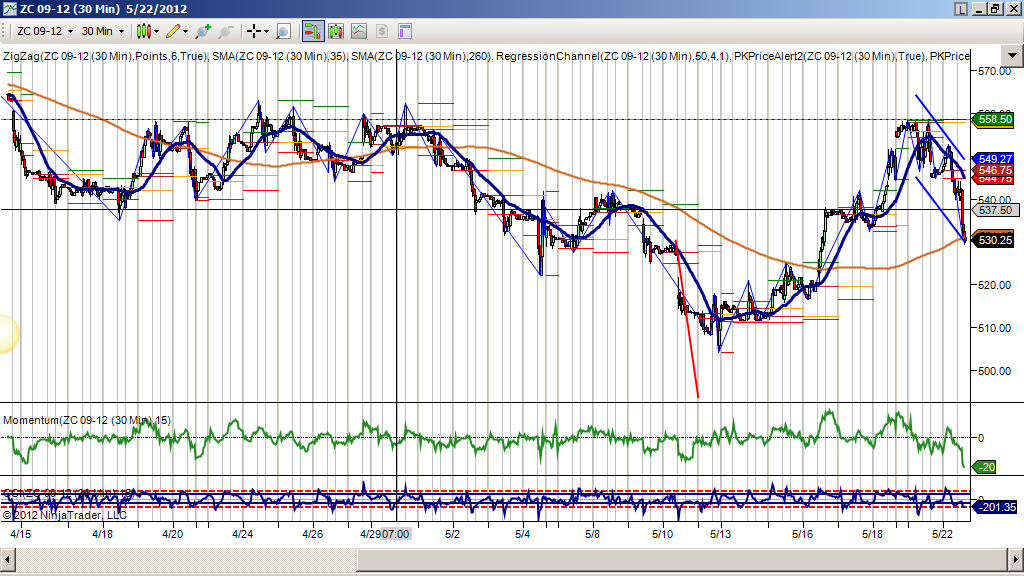The image size is (1024, 576).
Task: Open the chart style candlestick tool
Action: [144, 31]
